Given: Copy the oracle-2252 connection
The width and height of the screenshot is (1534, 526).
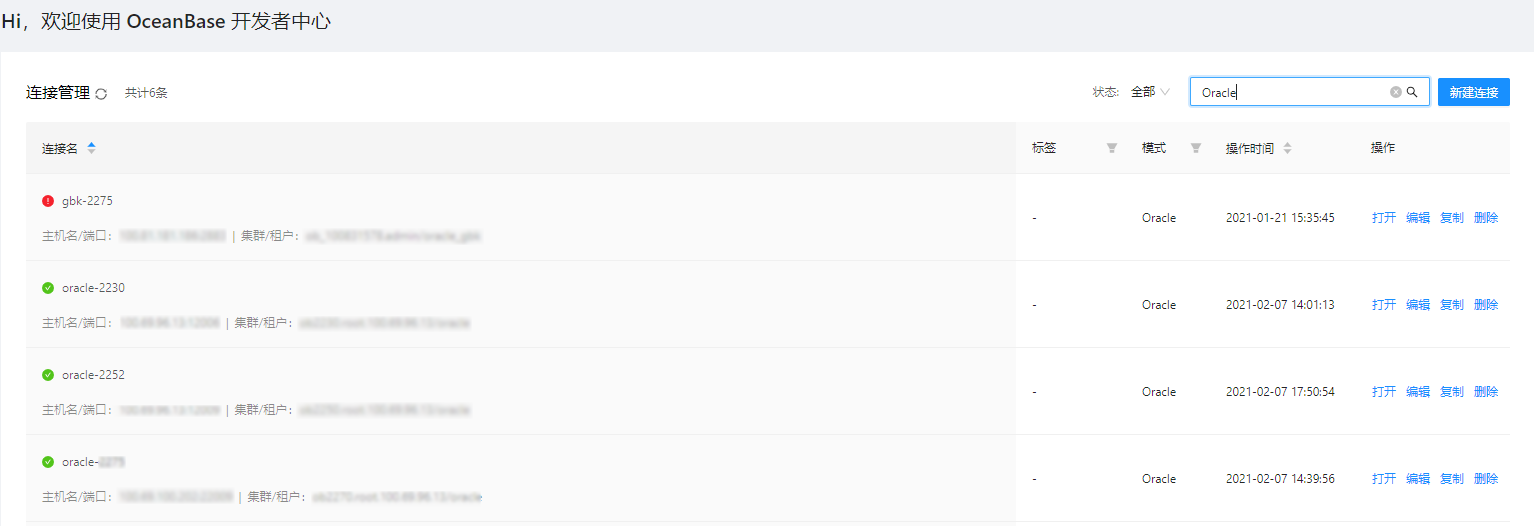Looking at the screenshot, I should [1452, 392].
